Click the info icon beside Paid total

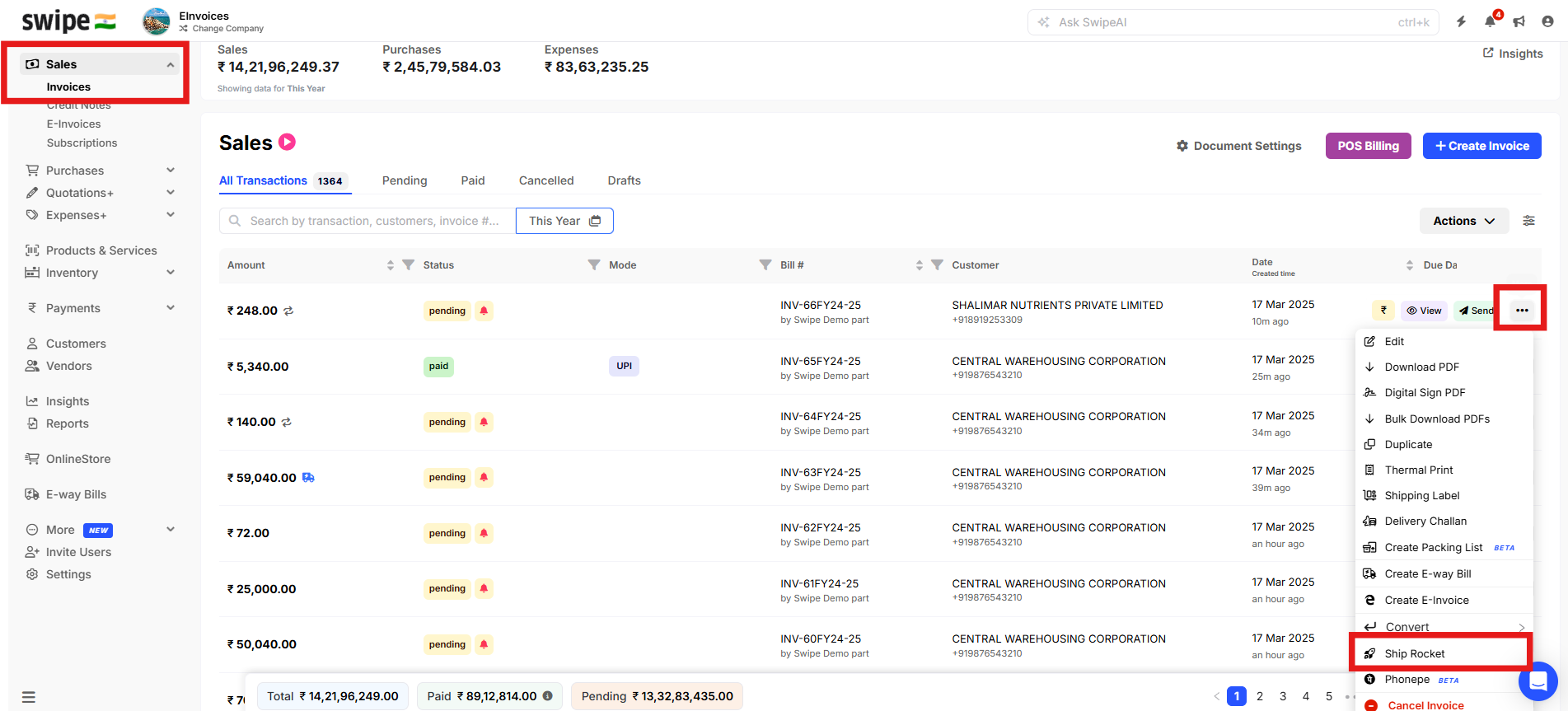tap(547, 696)
